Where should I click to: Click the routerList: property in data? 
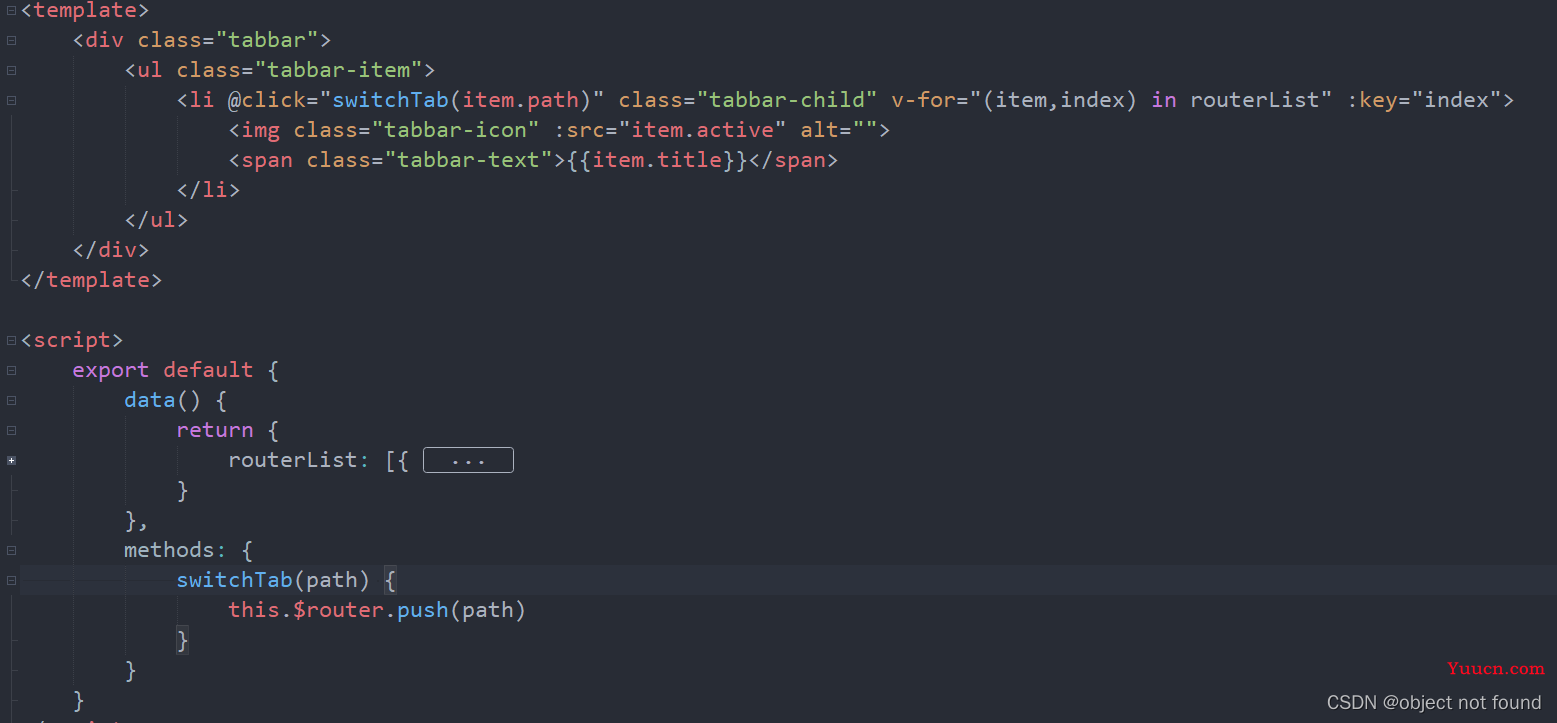pyautogui.click(x=300, y=460)
